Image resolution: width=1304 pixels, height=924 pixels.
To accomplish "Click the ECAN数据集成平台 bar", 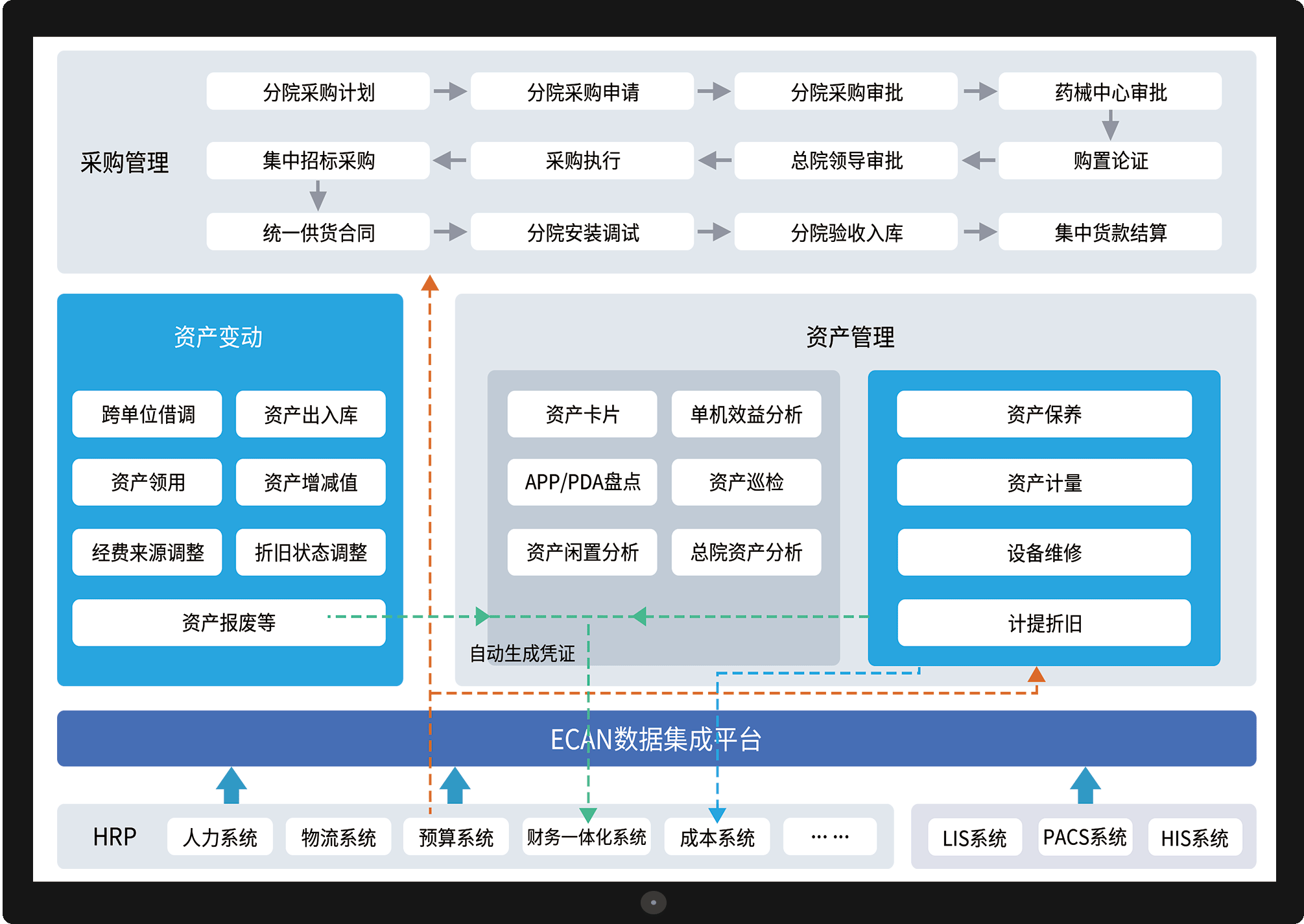I will [x=656, y=739].
